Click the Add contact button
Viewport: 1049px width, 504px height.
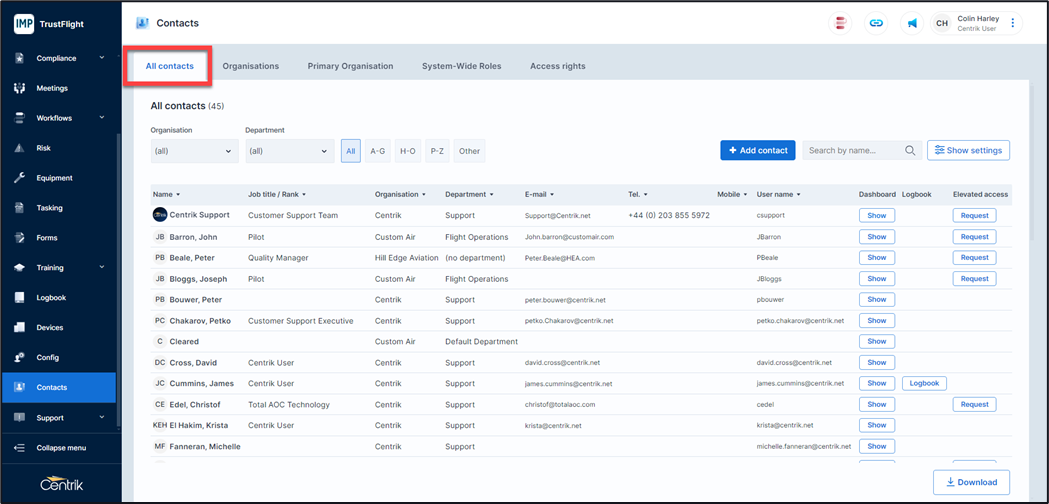point(757,150)
